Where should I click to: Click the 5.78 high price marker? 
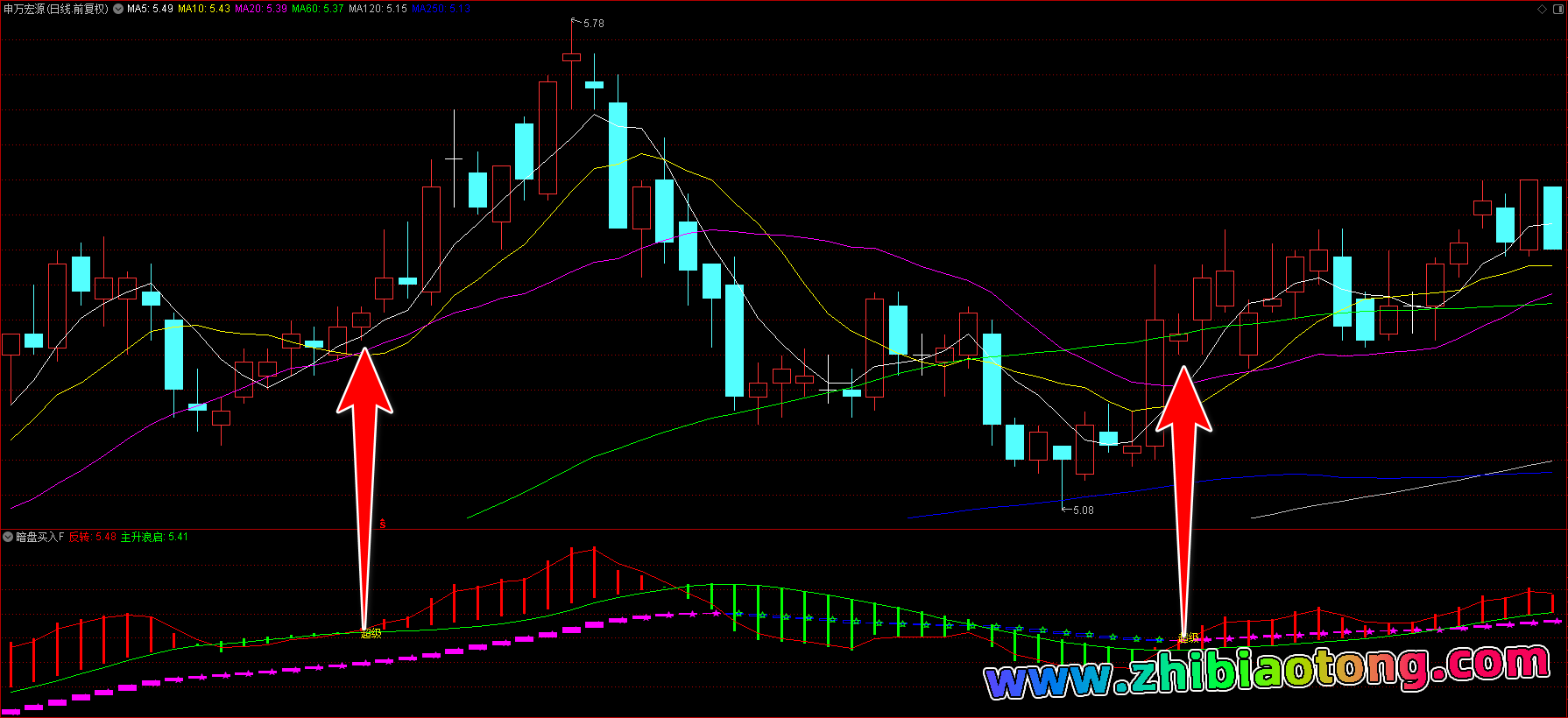[x=593, y=24]
